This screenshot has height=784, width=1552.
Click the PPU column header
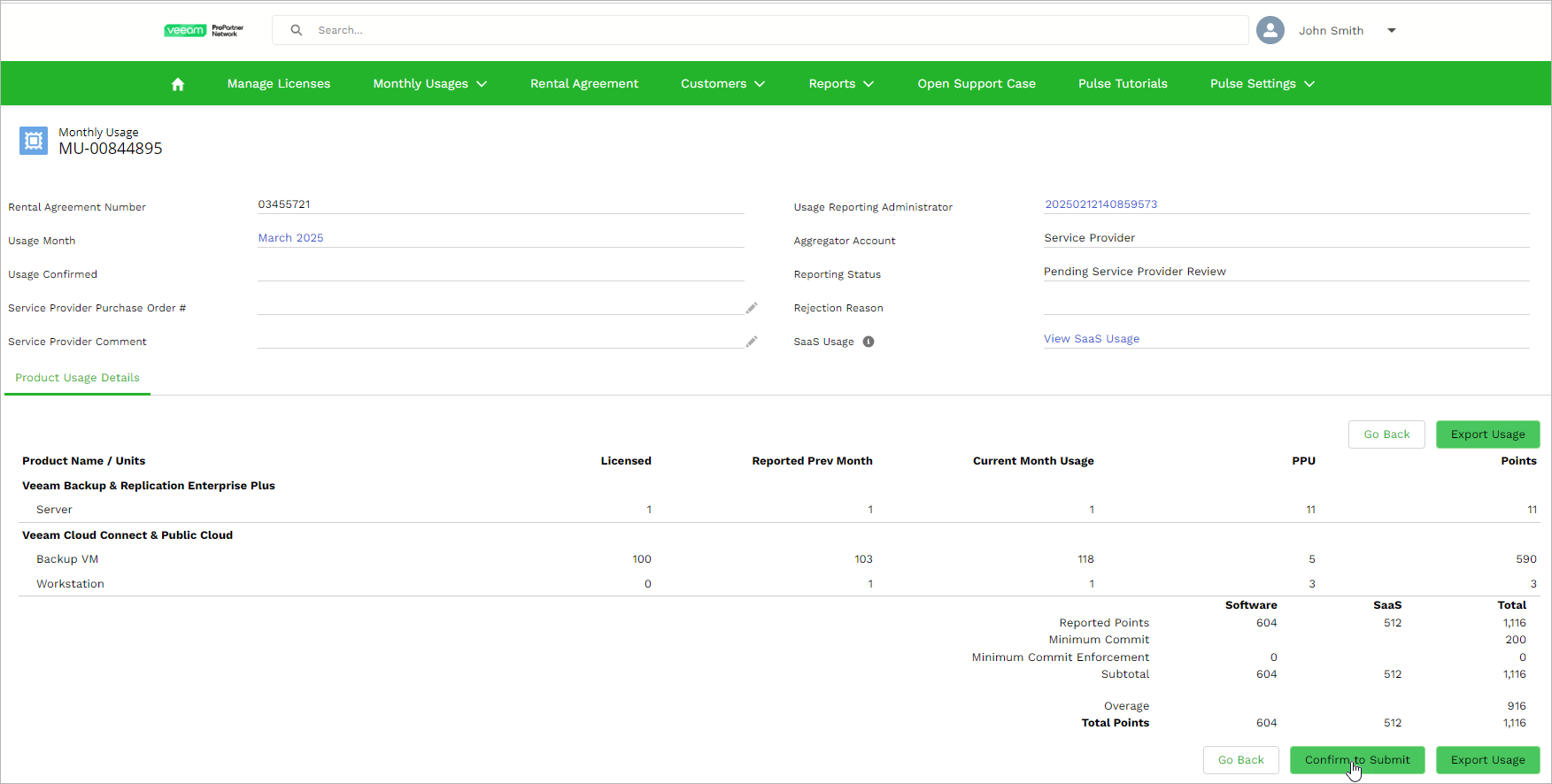point(1303,461)
